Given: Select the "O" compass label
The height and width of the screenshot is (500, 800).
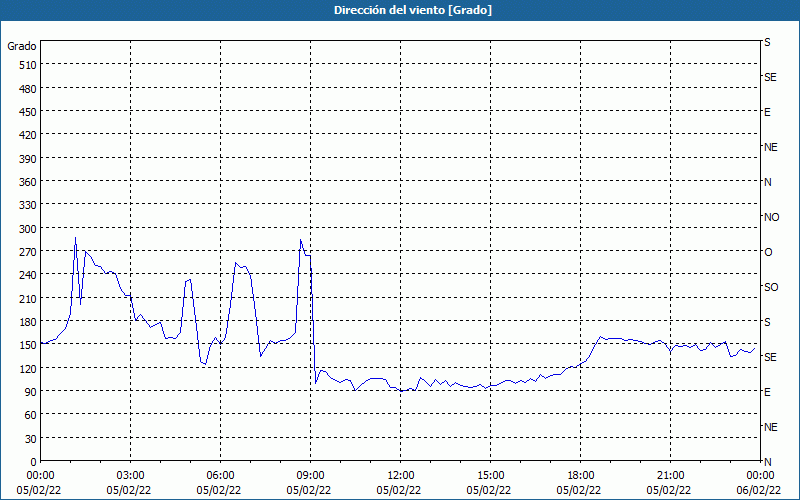Looking at the screenshot, I should coord(768,252).
